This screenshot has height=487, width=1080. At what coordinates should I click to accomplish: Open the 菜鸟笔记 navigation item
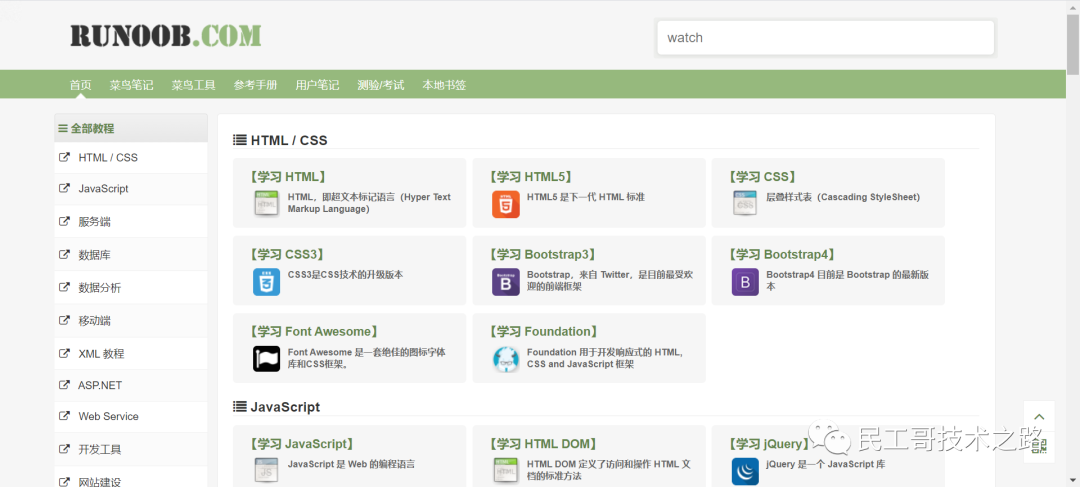132,85
